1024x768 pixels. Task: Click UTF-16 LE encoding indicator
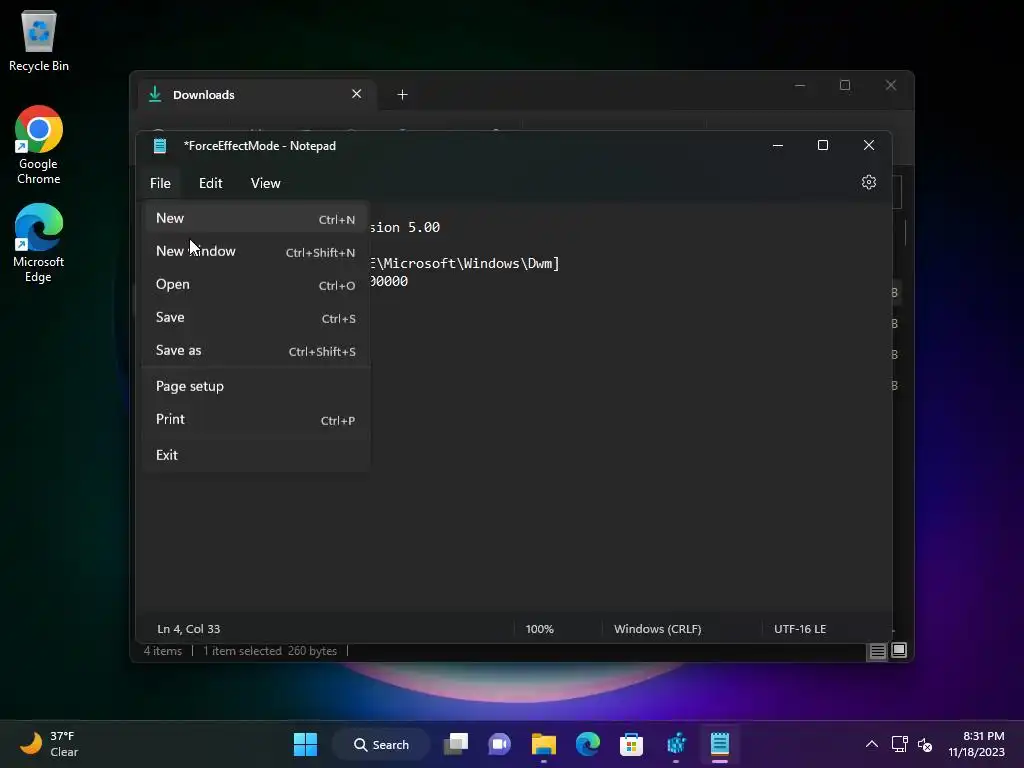pos(800,629)
